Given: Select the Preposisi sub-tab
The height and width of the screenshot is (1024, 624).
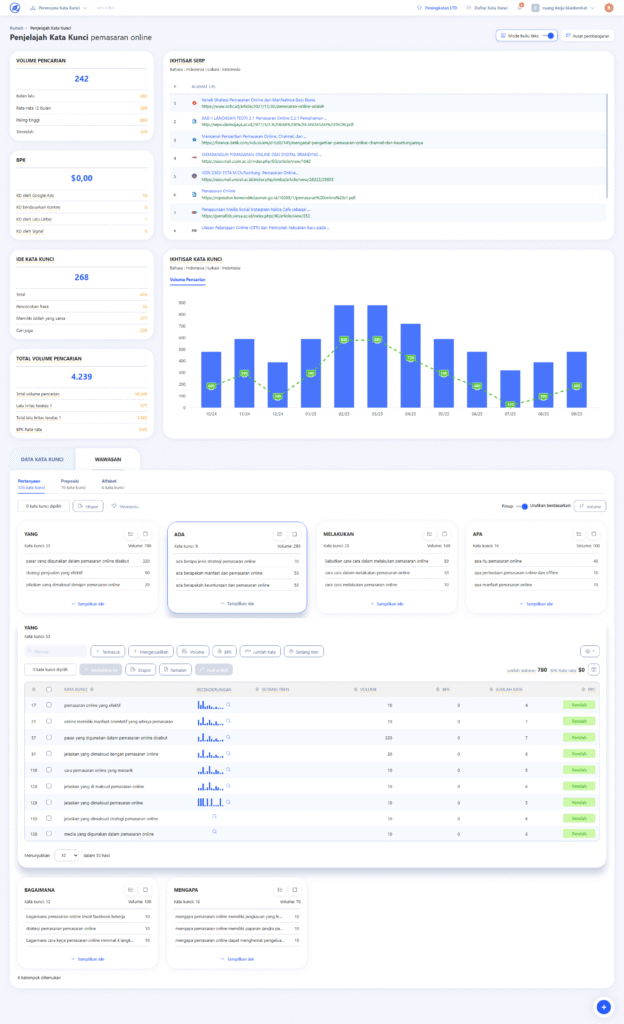Looking at the screenshot, I should click(x=69, y=483).
